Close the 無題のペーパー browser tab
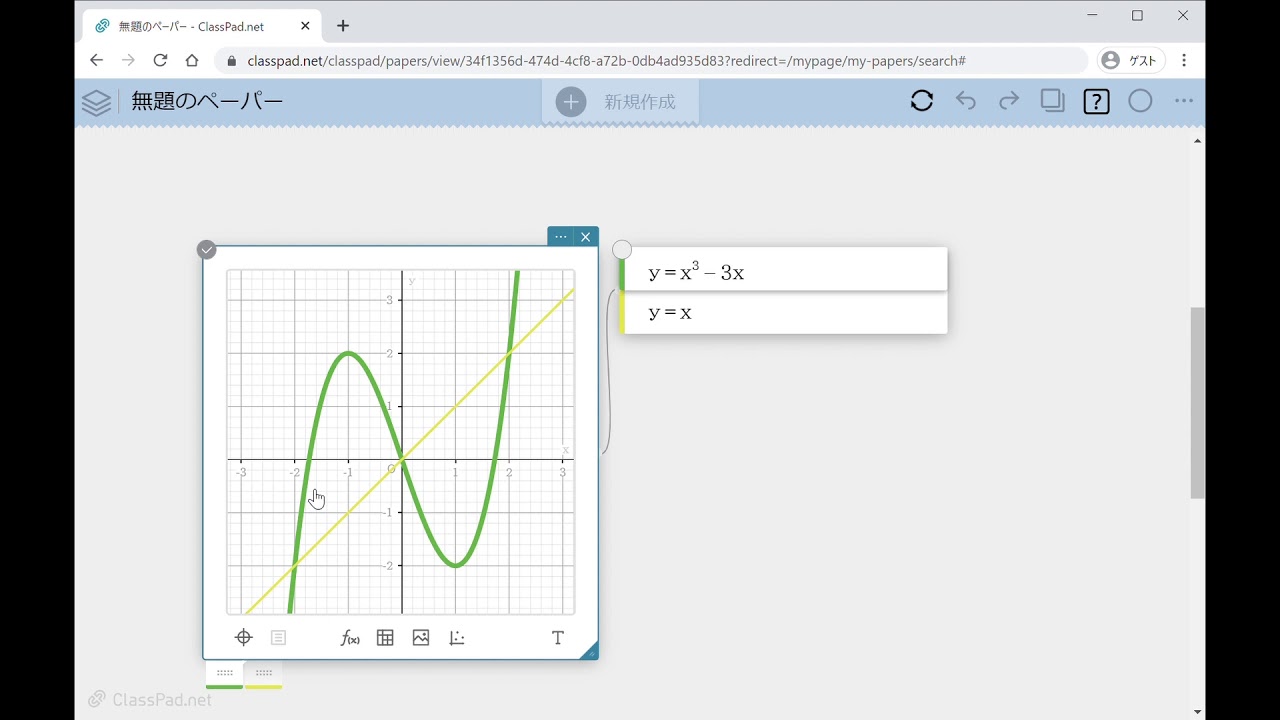 [x=306, y=26]
